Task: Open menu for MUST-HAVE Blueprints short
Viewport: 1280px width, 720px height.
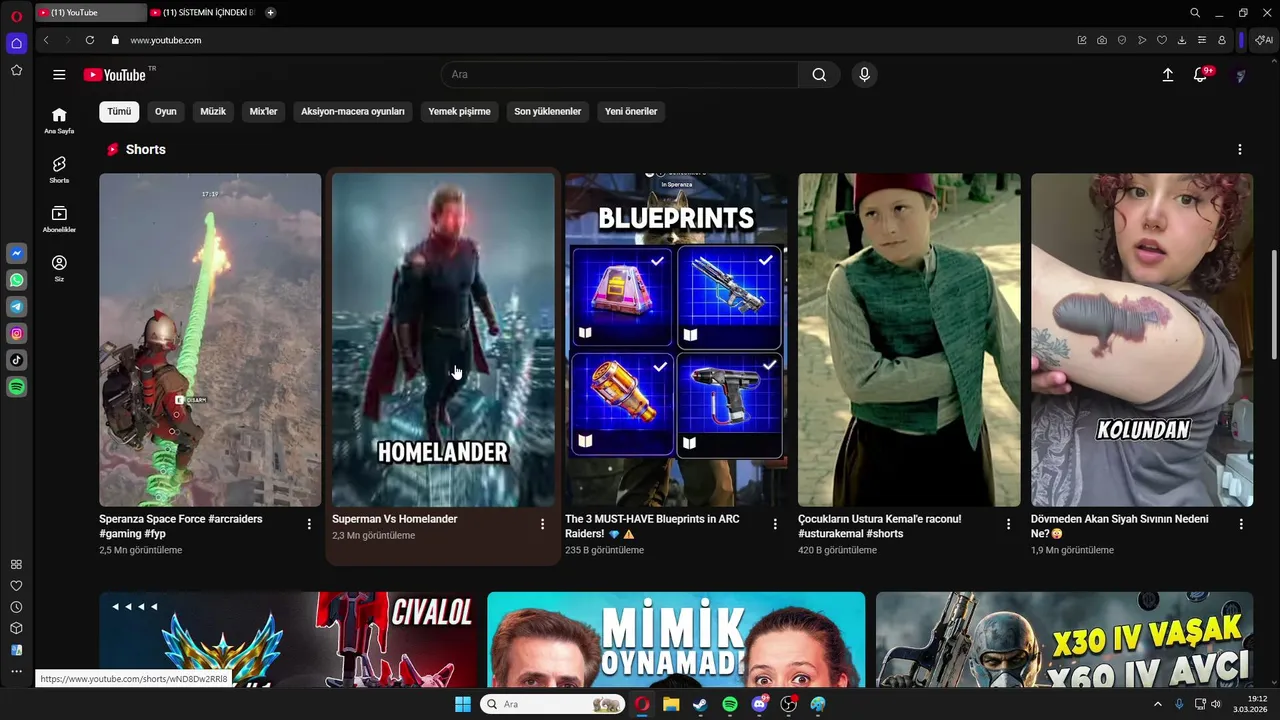Action: [775, 524]
